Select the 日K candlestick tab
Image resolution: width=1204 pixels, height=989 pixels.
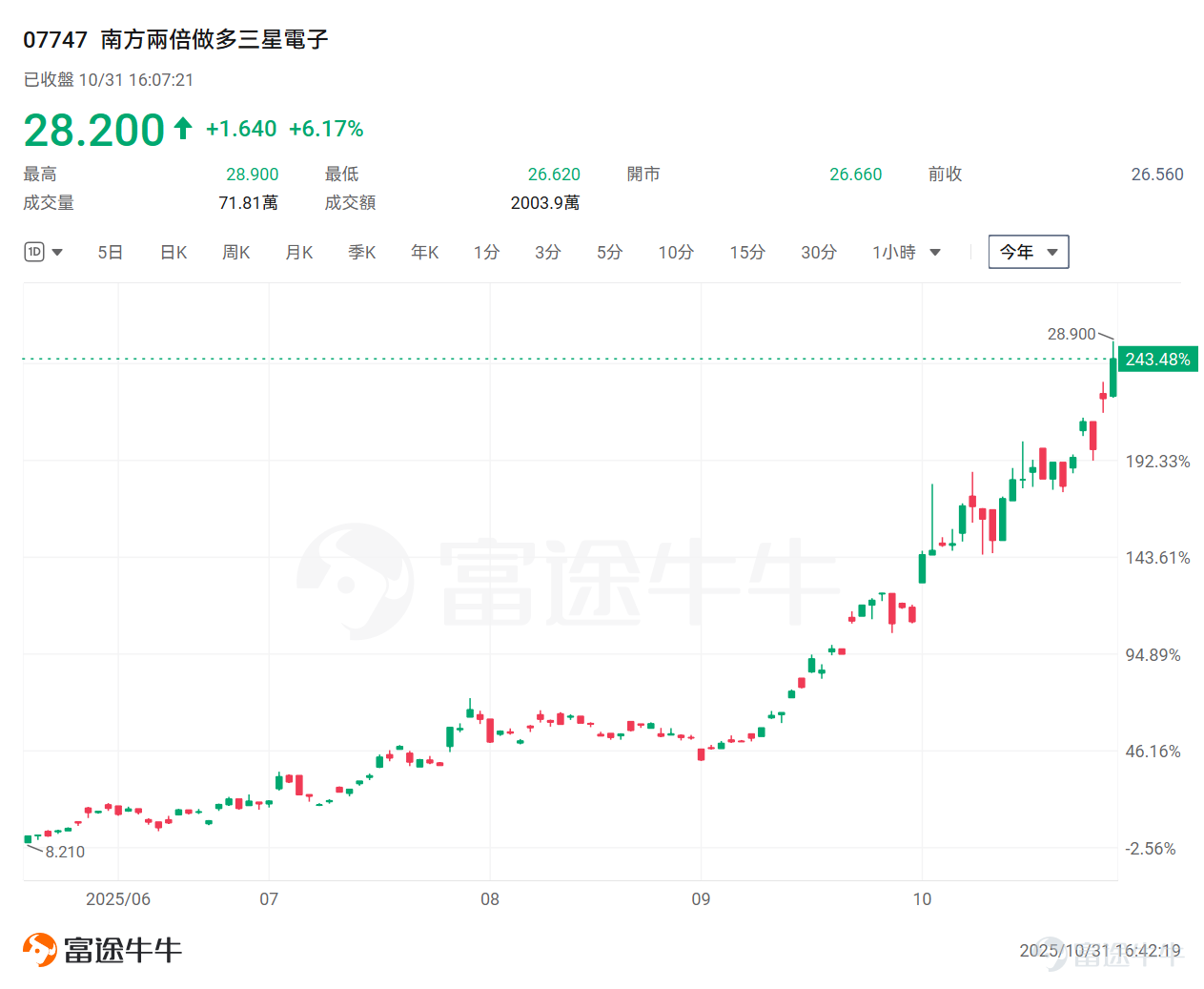point(173,253)
